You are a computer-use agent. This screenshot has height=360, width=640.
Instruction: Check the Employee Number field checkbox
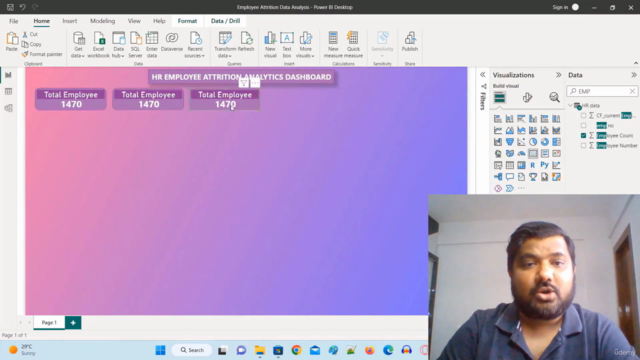(583, 145)
